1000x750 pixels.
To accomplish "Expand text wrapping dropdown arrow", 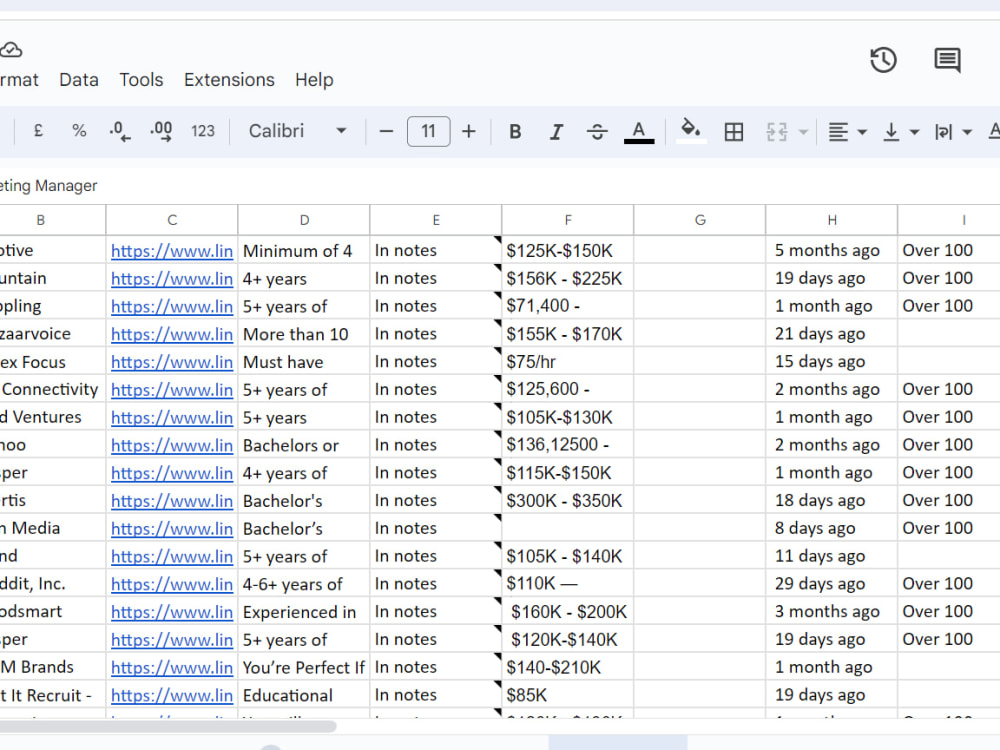I will click(967, 132).
